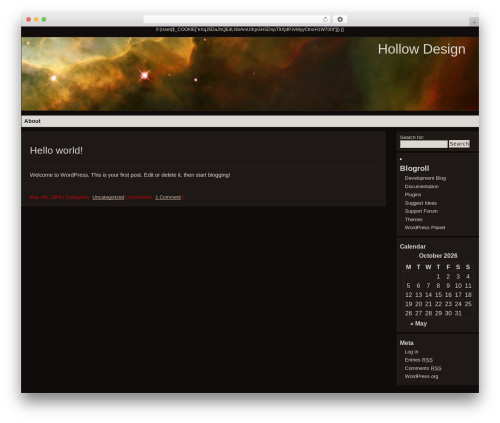Open Themes blogroll link
500x423 pixels.
(x=413, y=219)
